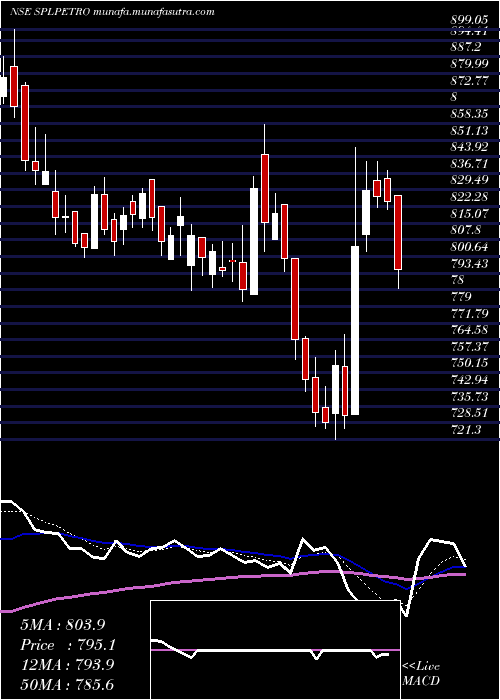The height and width of the screenshot is (700, 500).
Task: Click the NSE SPLPETRO chart title
Action: 50,12
